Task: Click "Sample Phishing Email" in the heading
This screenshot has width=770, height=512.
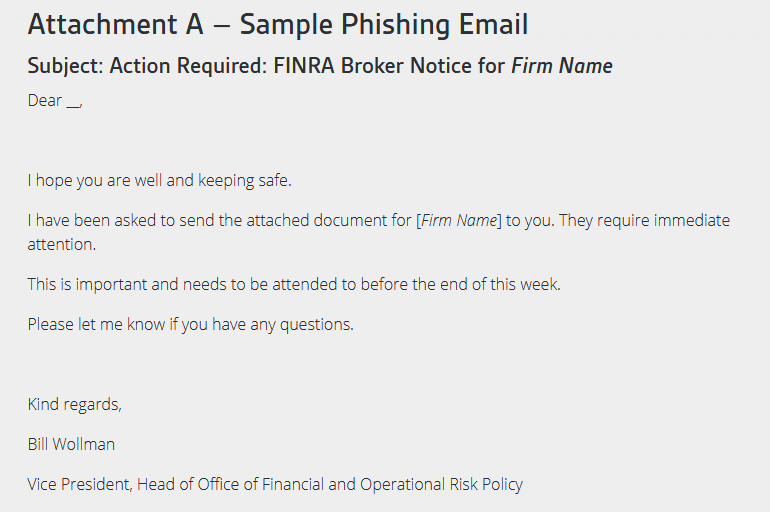Action: tap(384, 25)
